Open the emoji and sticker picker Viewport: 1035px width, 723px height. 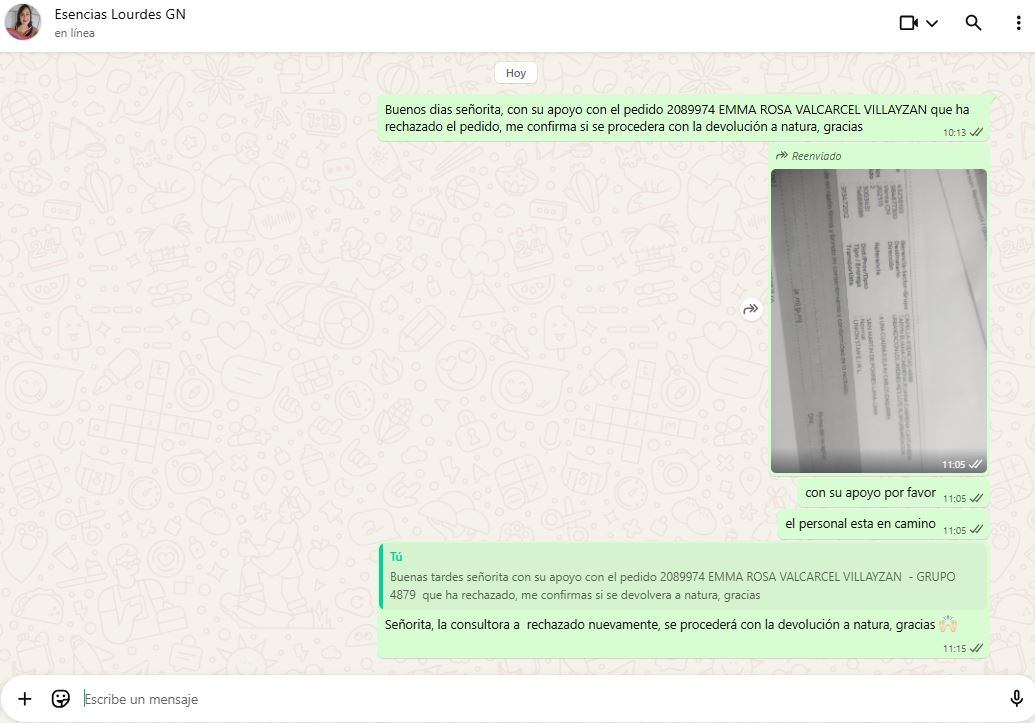tap(61, 699)
